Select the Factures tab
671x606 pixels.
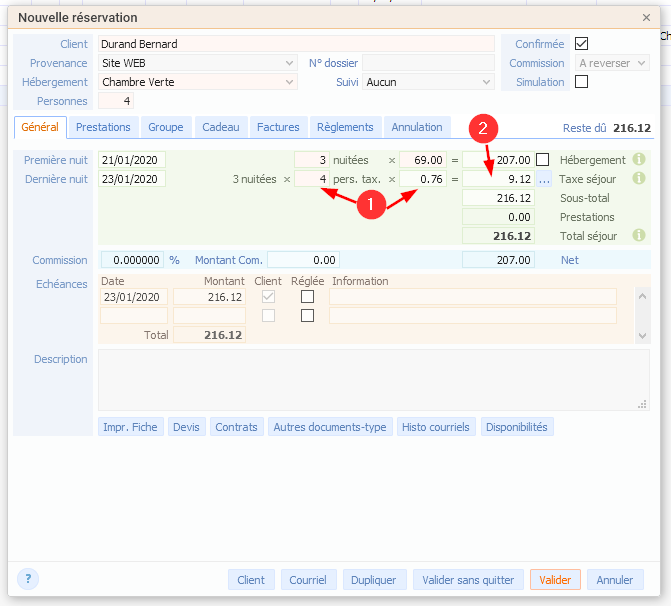(278, 128)
